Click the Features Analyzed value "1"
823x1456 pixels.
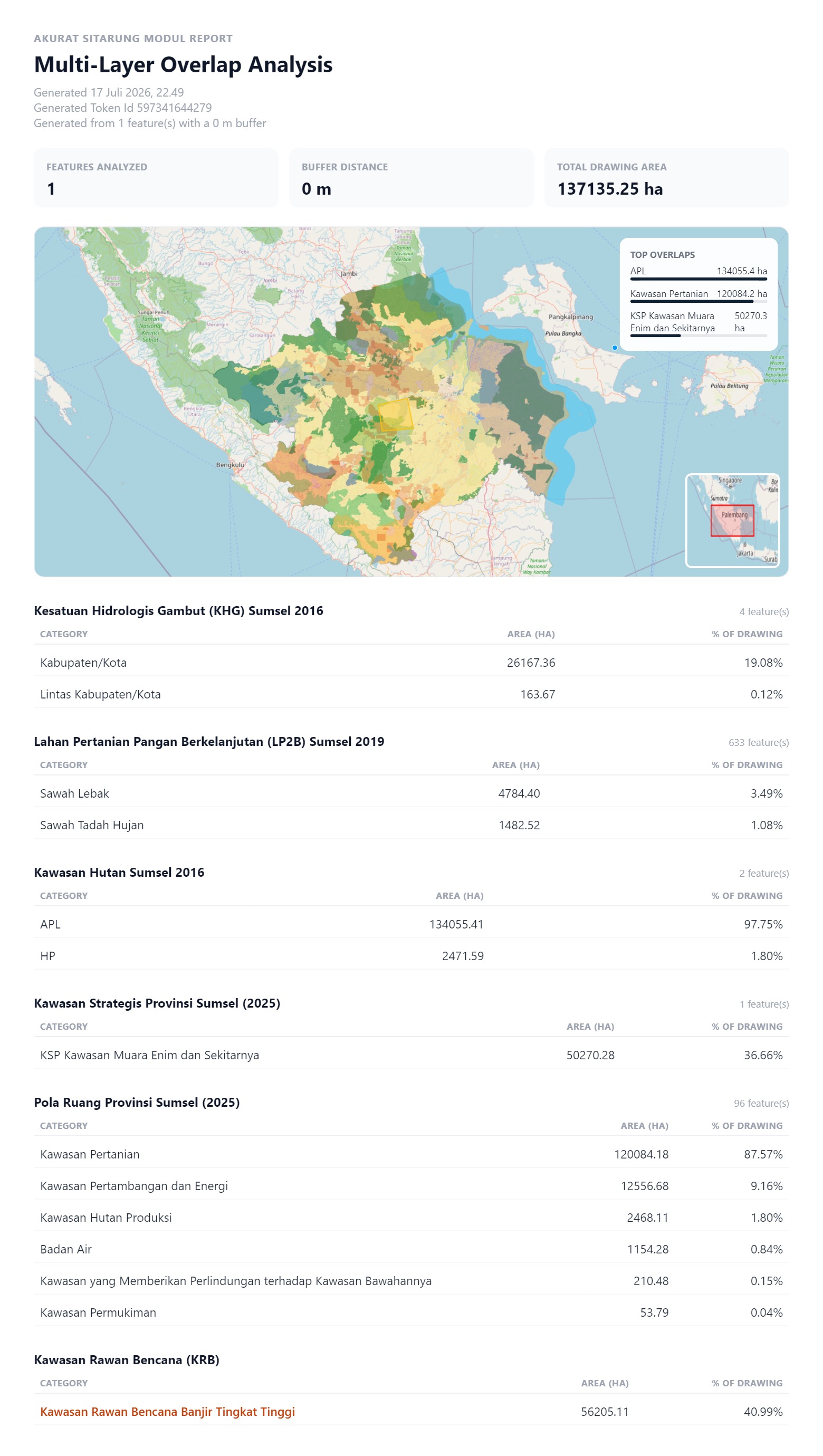tap(52, 189)
